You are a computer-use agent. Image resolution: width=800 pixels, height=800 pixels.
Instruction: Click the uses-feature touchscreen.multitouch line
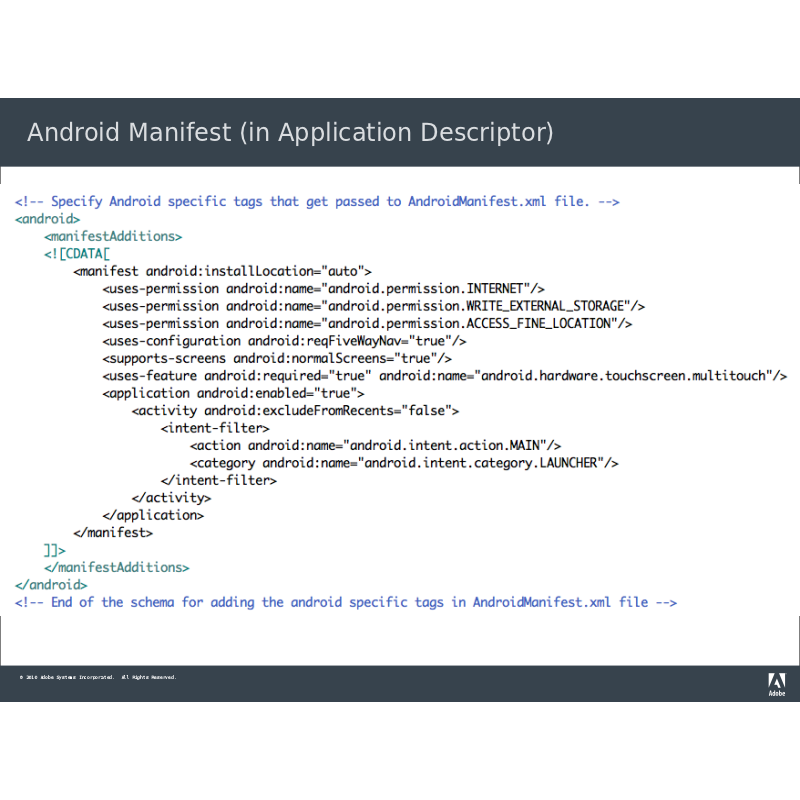coord(444,376)
